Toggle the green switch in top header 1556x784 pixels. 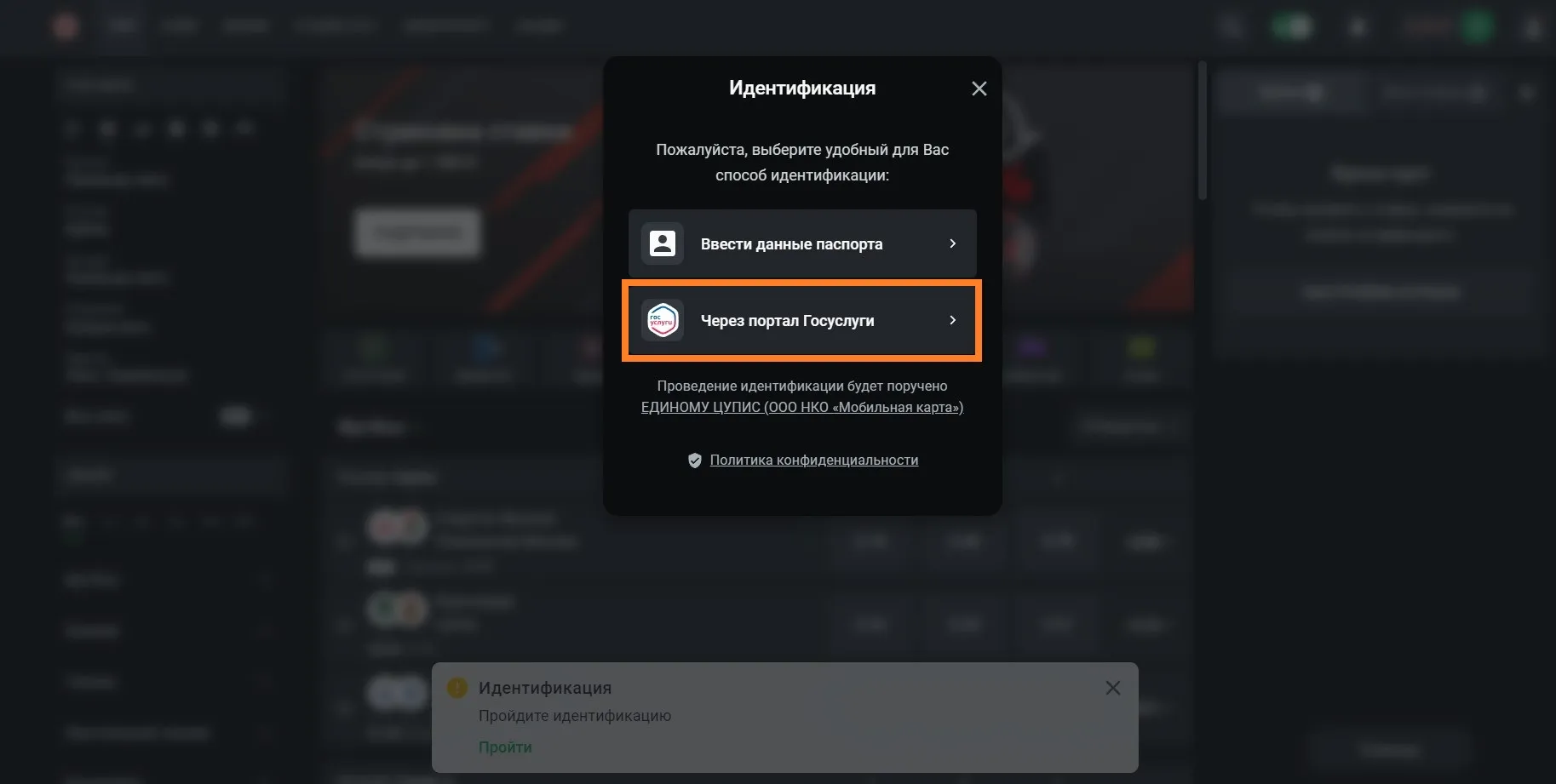tap(1292, 27)
